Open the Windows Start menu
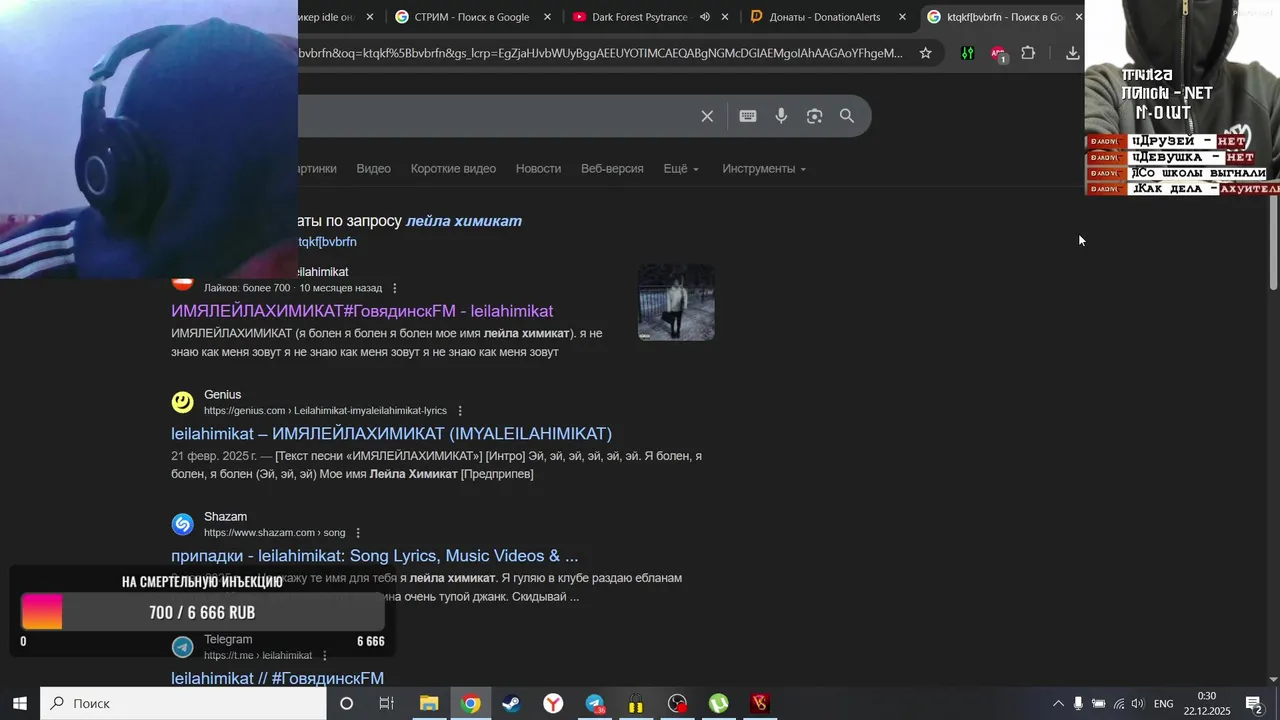The image size is (1280, 720). click(x=19, y=703)
